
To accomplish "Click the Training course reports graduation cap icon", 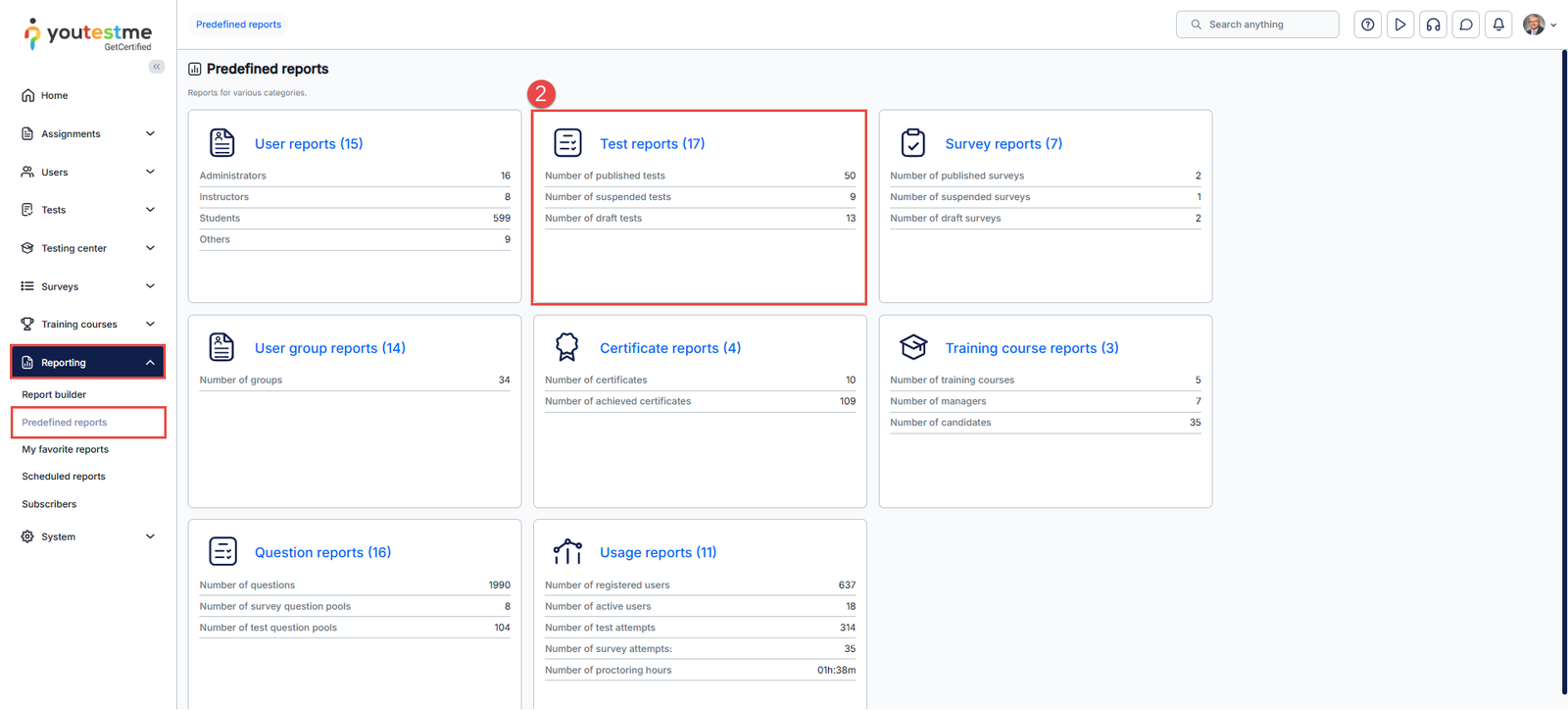I will point(913,347).
